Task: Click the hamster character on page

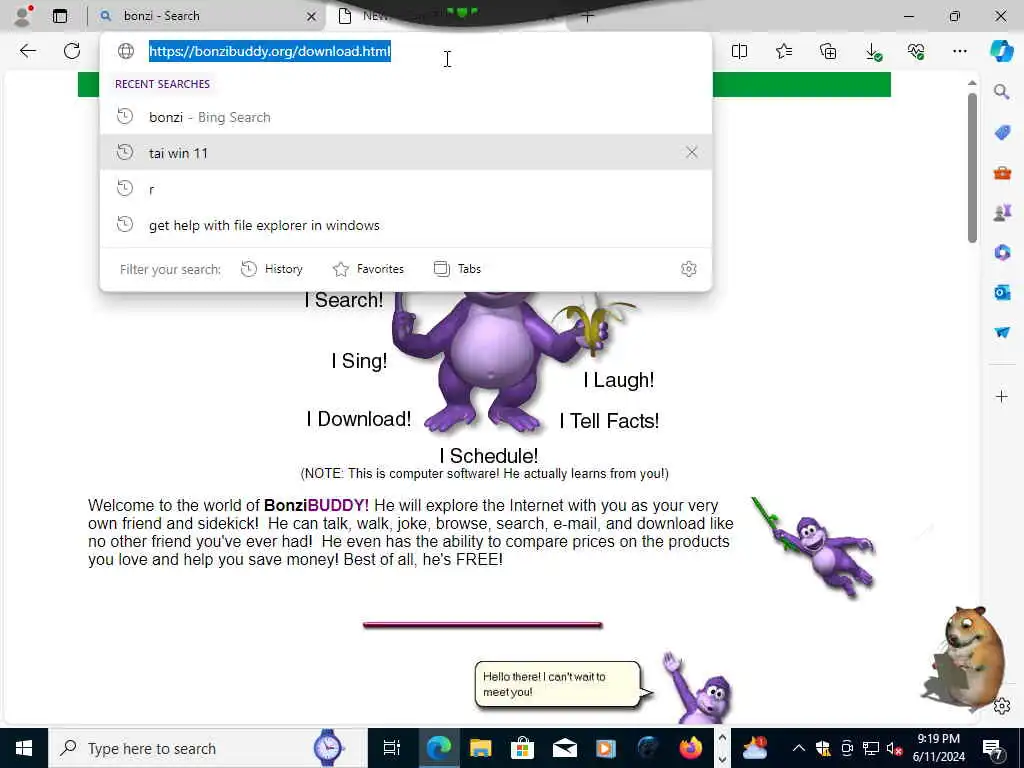Action: [x=965, y=656]
